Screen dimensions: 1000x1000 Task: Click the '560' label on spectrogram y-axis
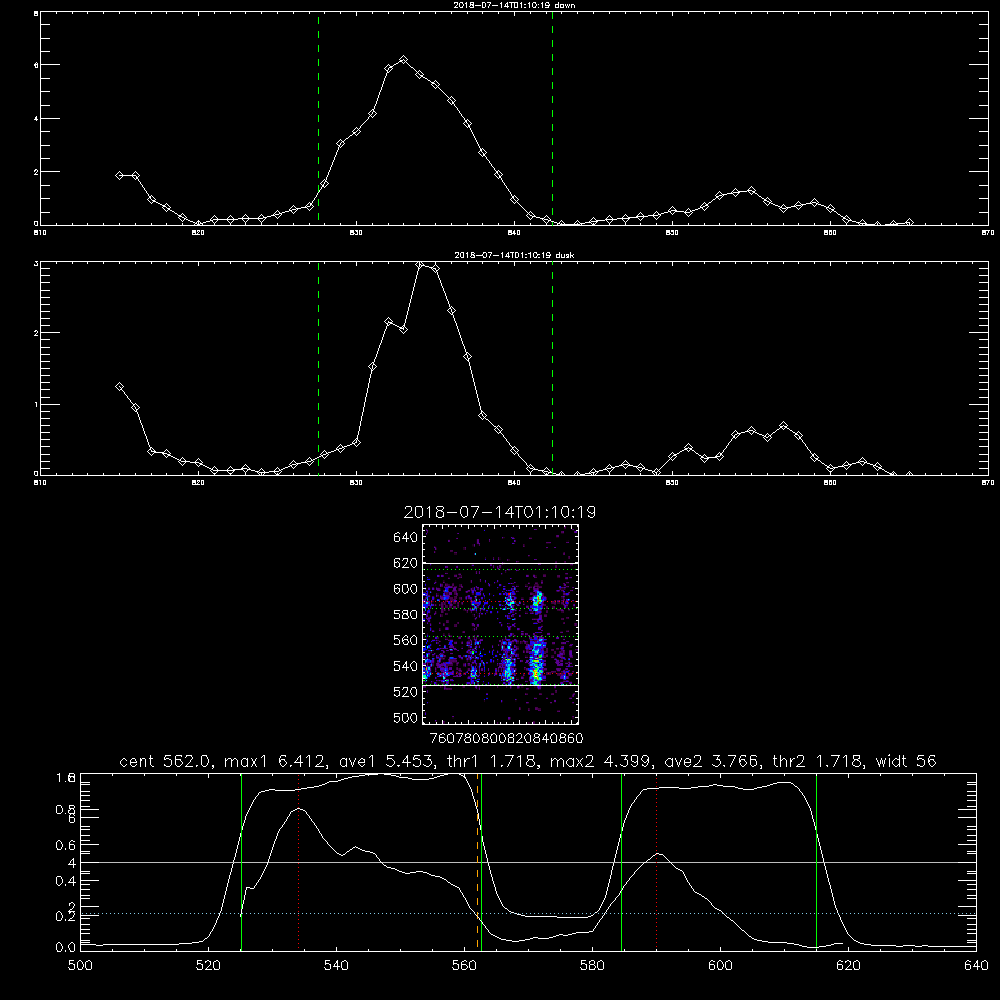tap(406, 640)
